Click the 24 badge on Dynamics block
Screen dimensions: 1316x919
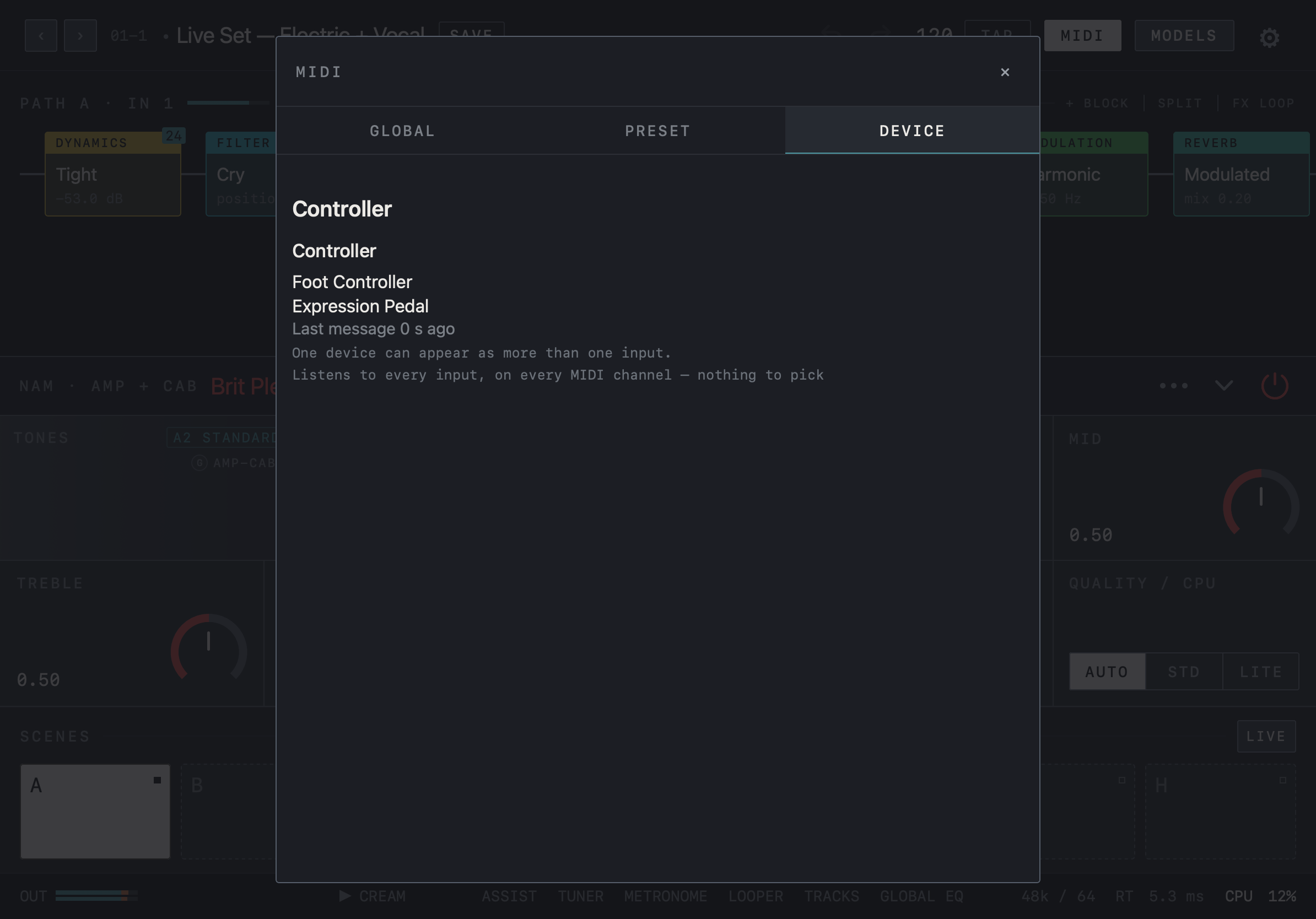coord(174,136)
